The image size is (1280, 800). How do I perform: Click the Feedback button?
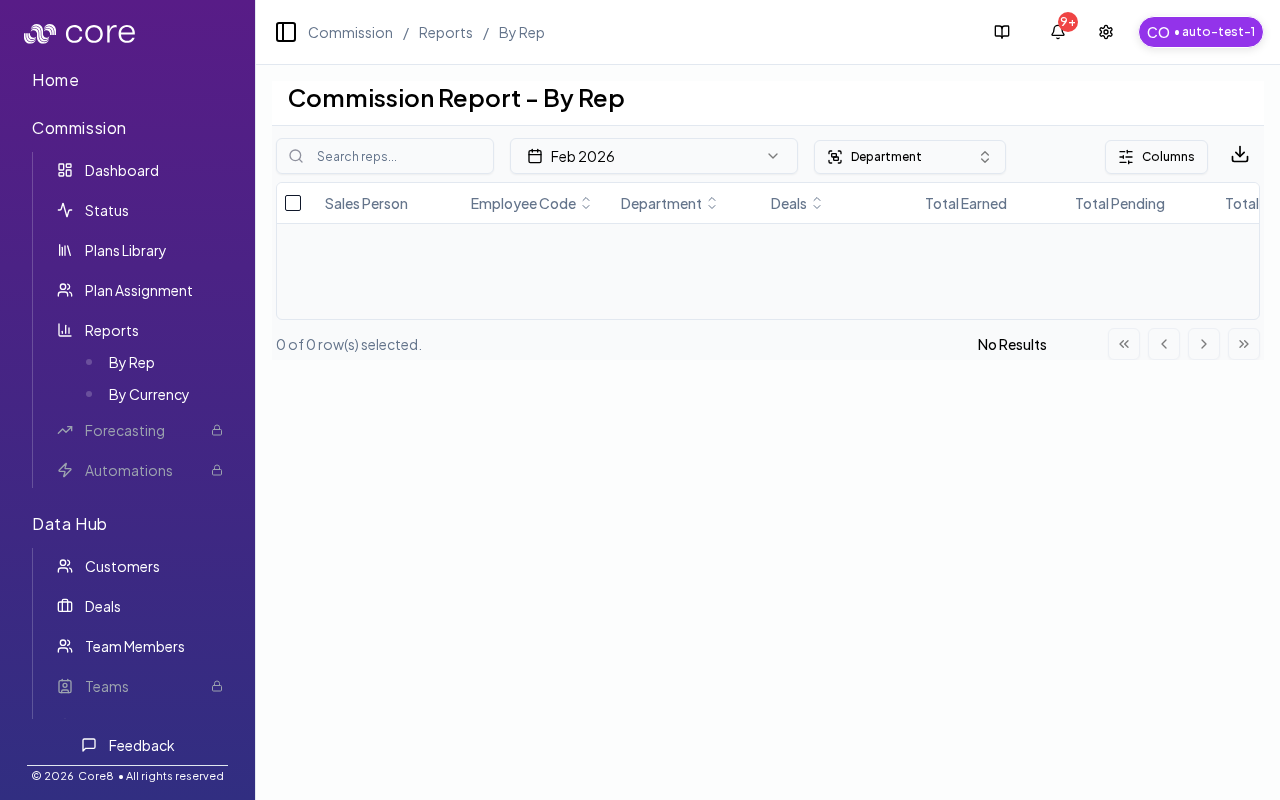click(x=128, y=745)
